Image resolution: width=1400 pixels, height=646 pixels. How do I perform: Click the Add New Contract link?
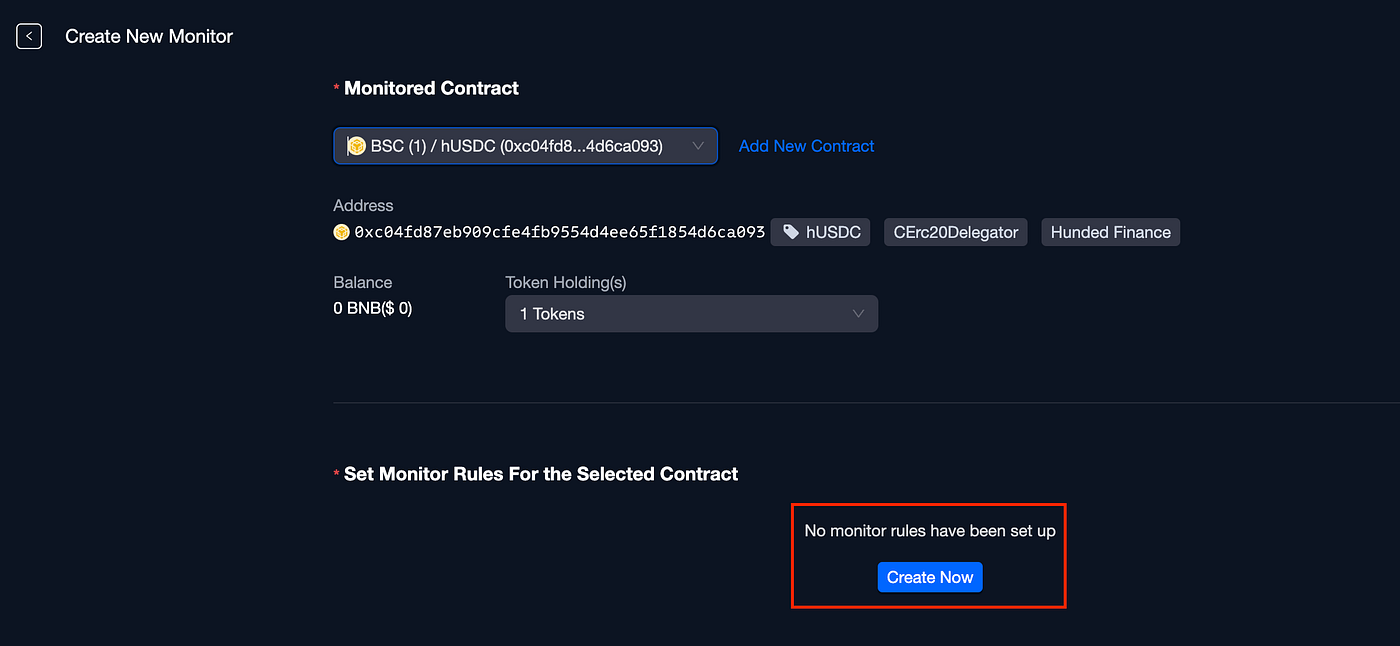806,146
